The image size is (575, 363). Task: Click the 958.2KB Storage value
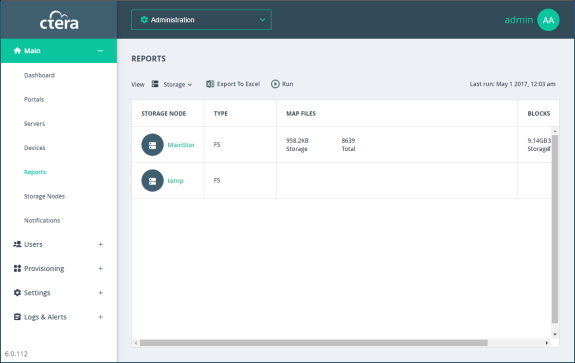297,144
